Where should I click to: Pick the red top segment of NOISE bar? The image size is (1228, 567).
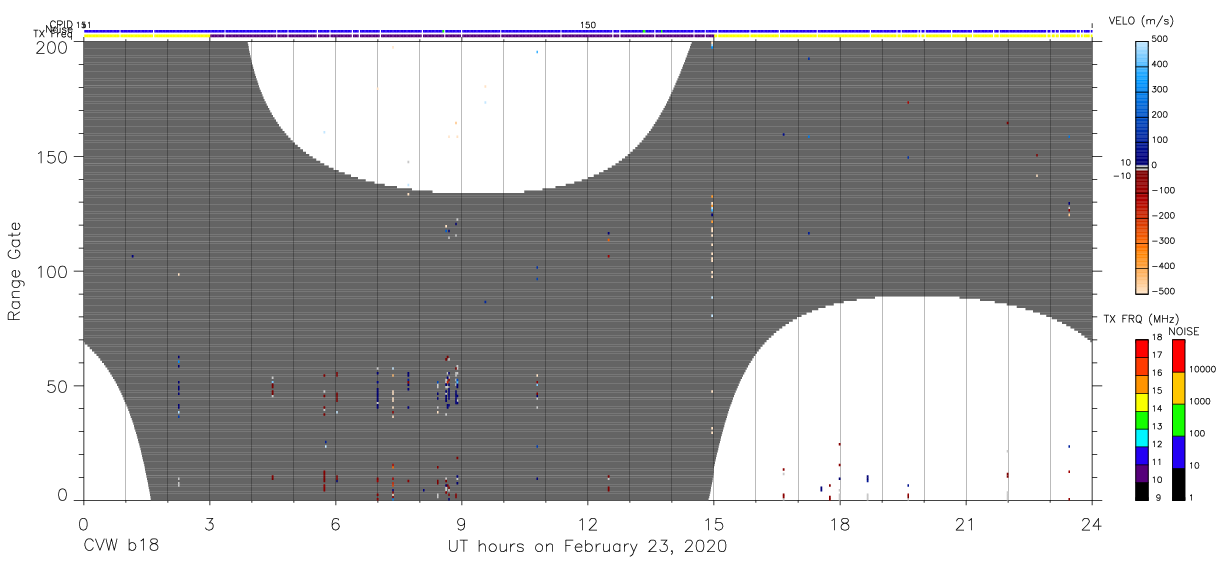(x=1178, y=356)
